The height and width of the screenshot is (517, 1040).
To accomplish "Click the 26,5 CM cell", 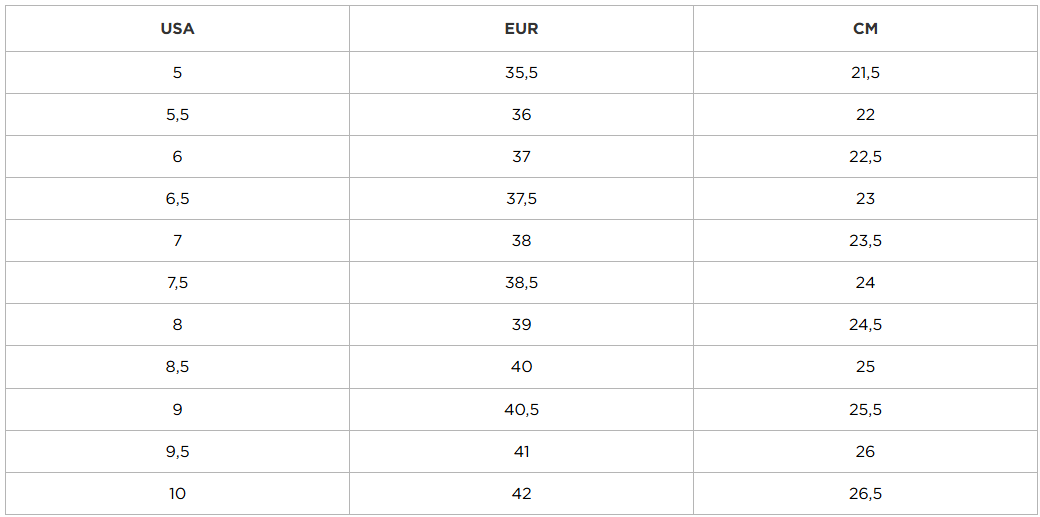I will click(865, 494).
